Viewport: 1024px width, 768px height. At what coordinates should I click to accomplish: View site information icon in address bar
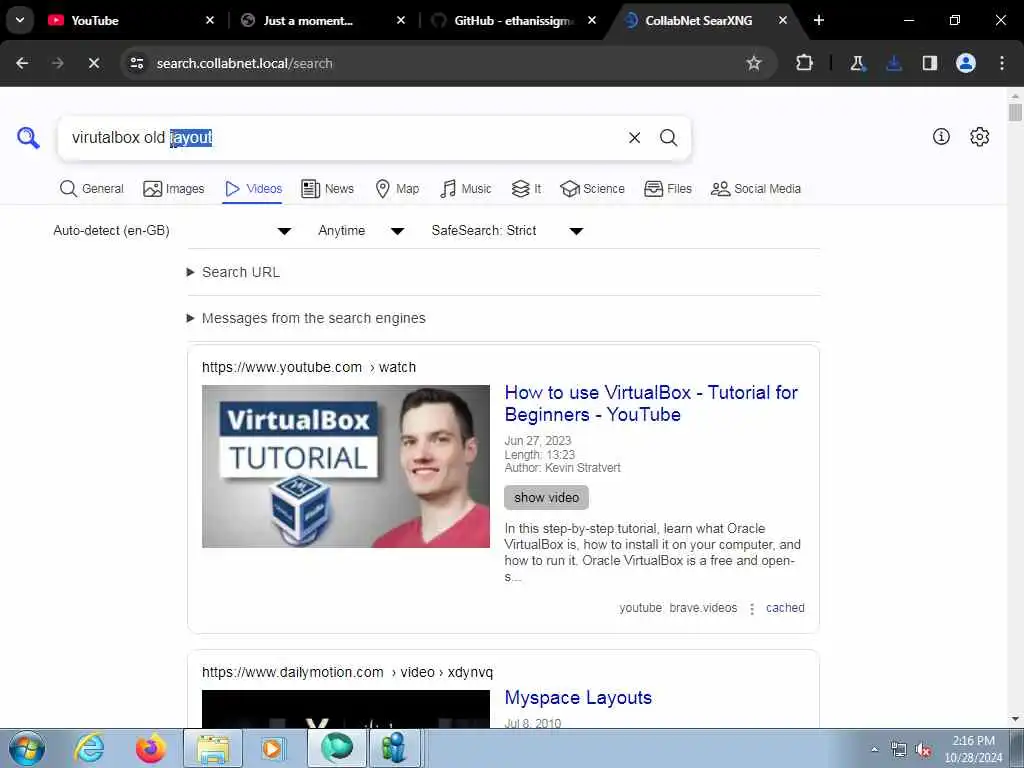[x=136, y=63]
